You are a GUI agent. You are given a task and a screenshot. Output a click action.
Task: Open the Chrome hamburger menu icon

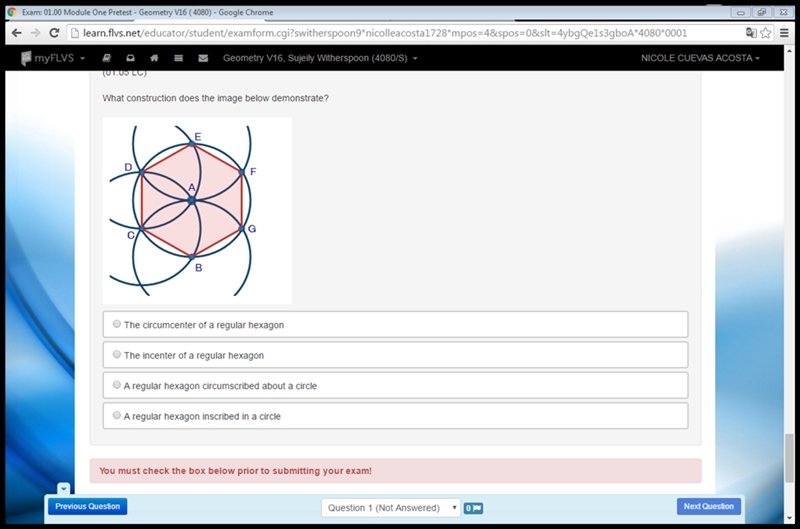pos(784,33)
